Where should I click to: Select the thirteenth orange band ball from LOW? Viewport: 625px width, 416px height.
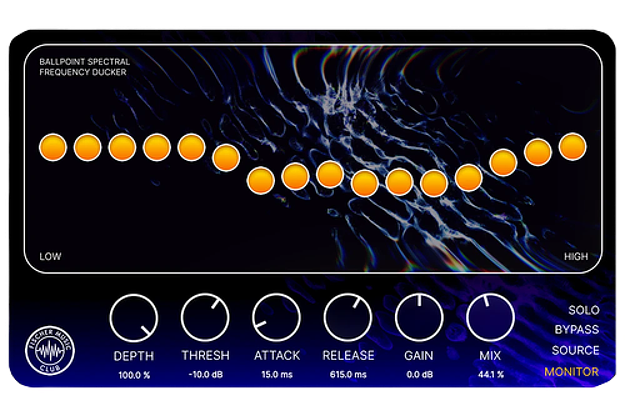(x=469, y=178)
